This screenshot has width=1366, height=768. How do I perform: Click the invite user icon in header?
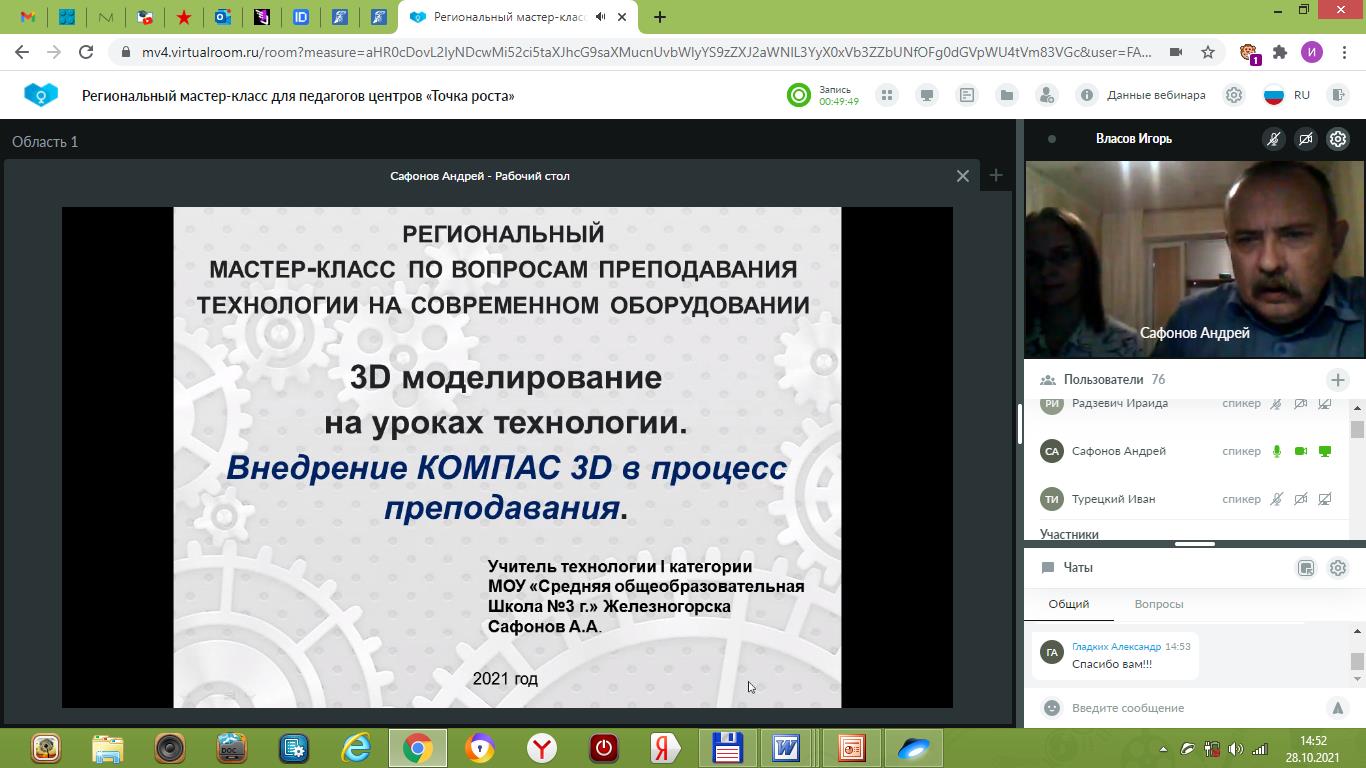[1047, 95]
